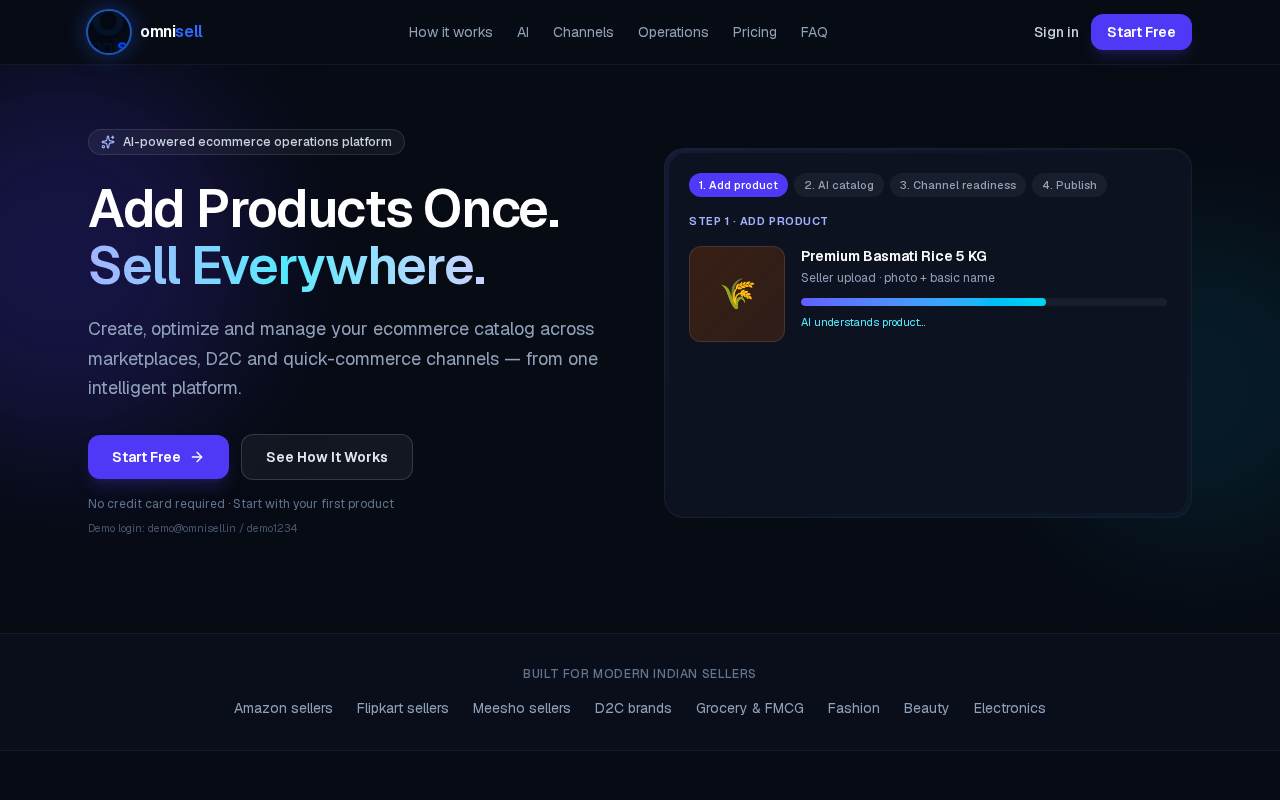The height and width of the screenshot is (800, 1280).
Task: Click the Amazon sellers label
Action: tap(283, 708)
